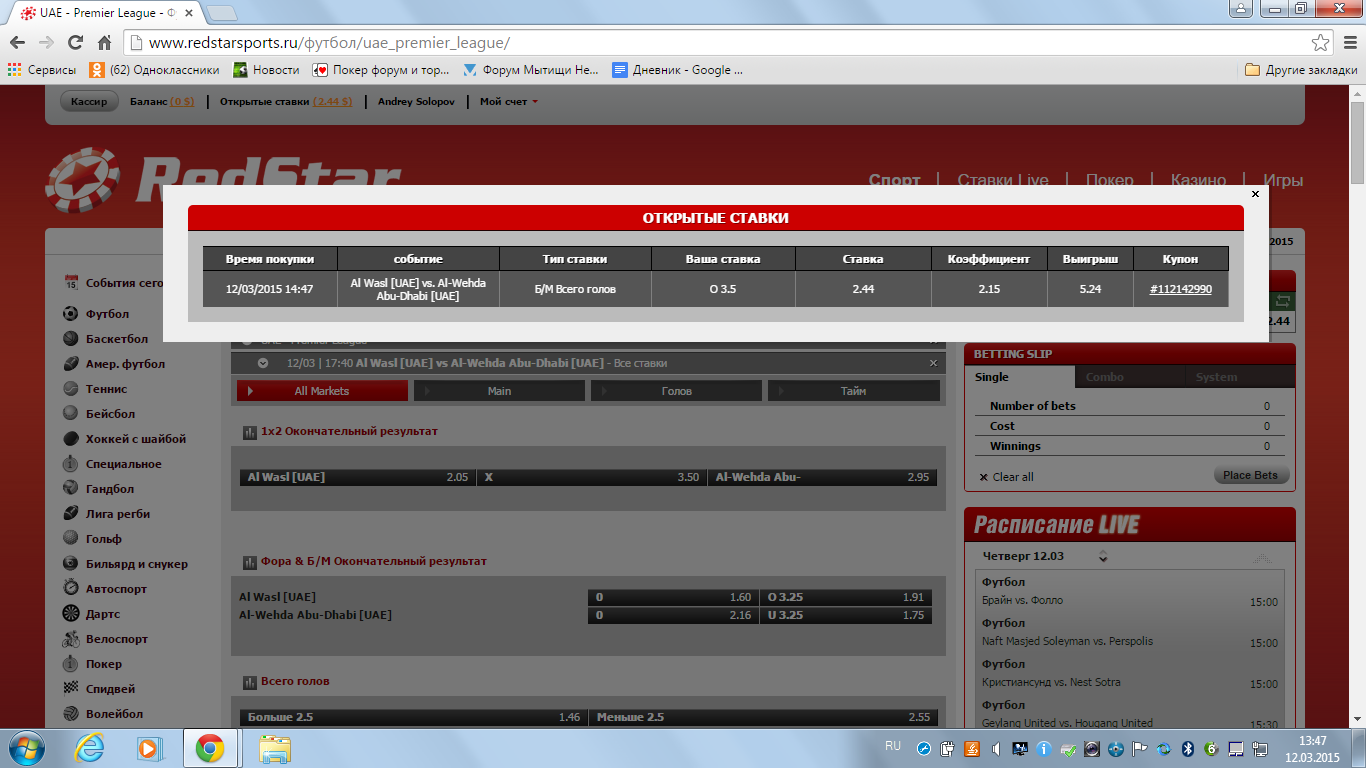Open coupon link #112142990
The height and width of the screenshot is (768, 1366).
pyautogui.click(x=1180, y=289)
